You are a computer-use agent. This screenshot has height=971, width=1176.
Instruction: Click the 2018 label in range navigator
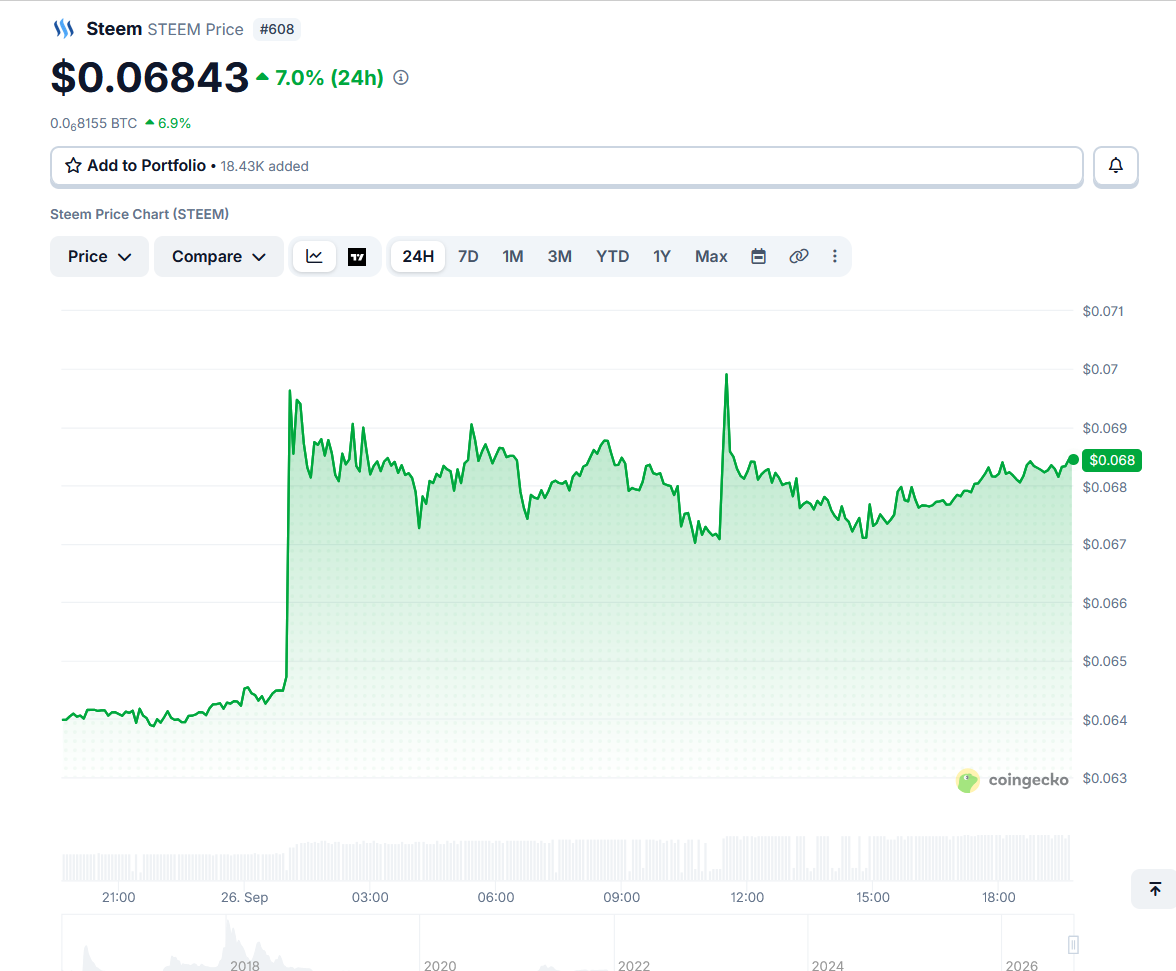pyautogui.click(x=245, y=965)
